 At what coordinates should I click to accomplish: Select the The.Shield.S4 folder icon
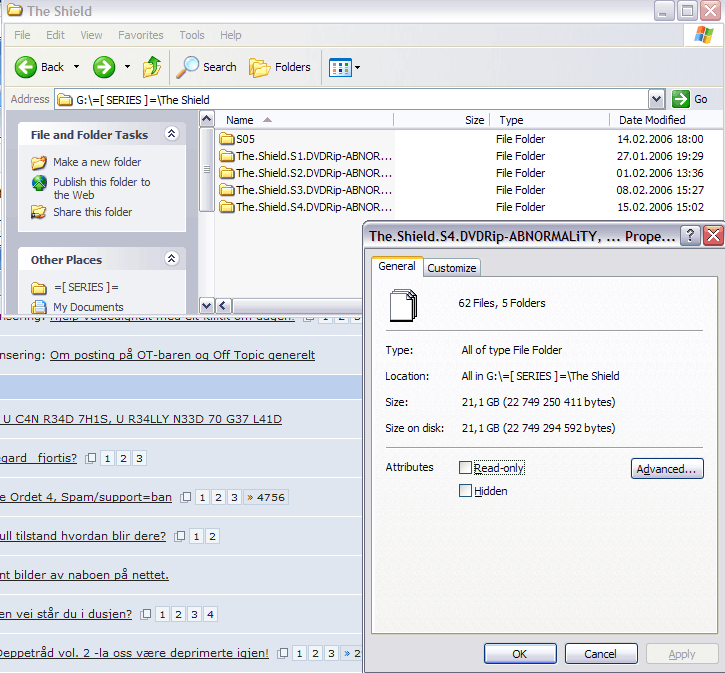[x=227, y=207]
